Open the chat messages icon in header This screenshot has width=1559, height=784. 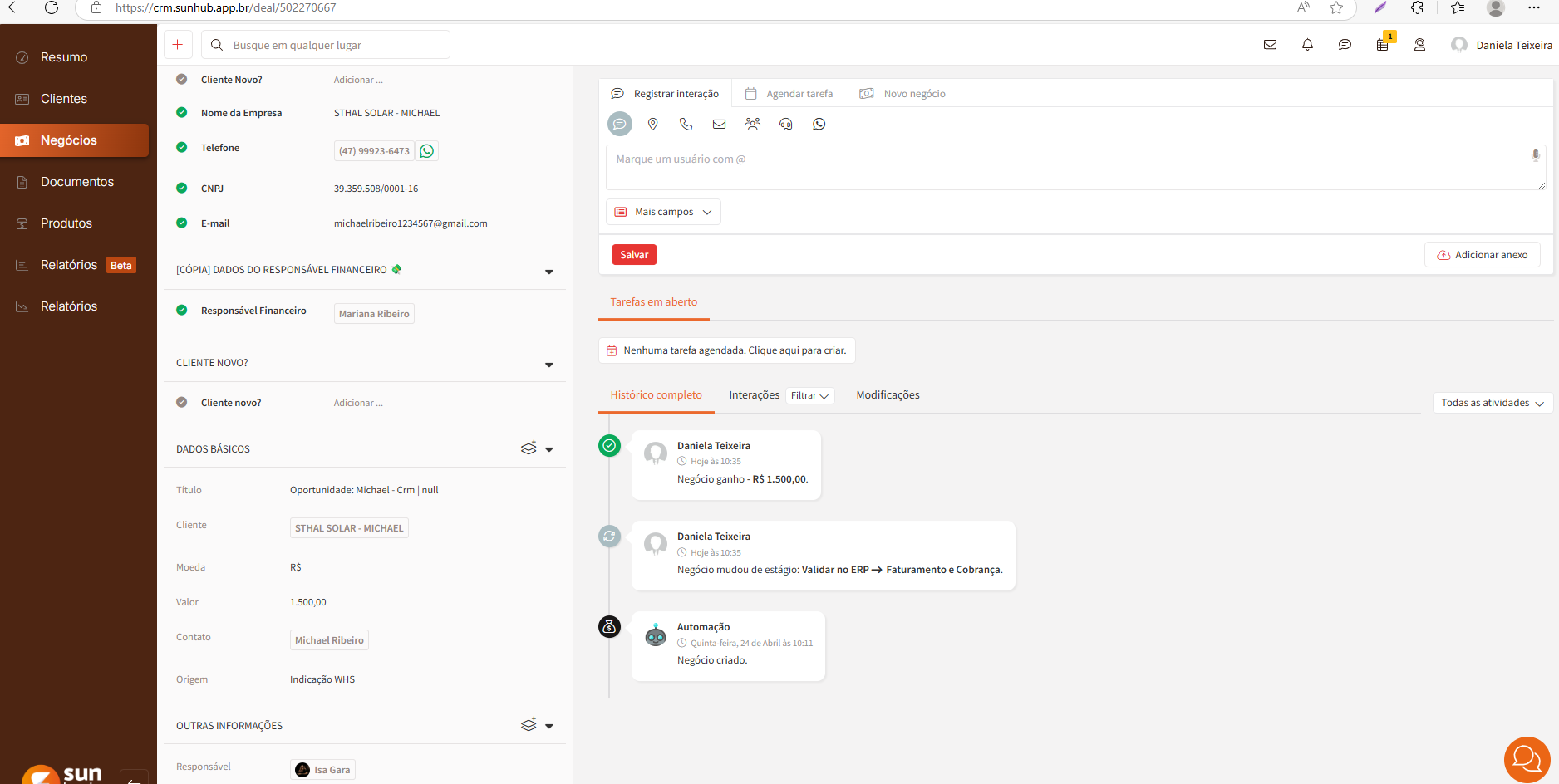pos(1345,45)
